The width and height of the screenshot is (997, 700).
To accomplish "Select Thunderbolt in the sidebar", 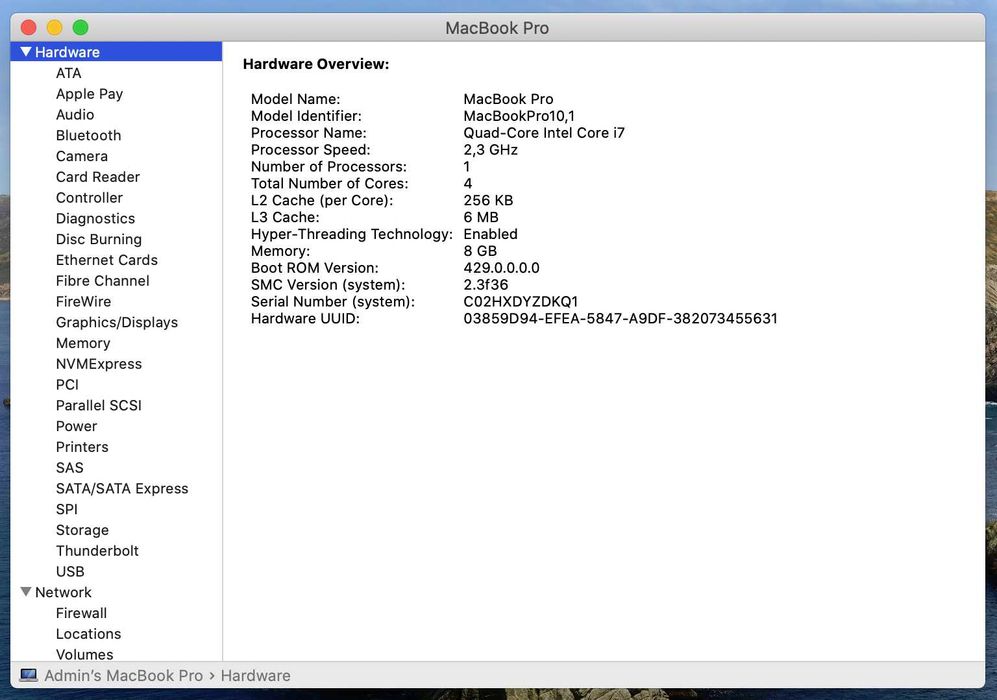I will [x=97, y=551].
